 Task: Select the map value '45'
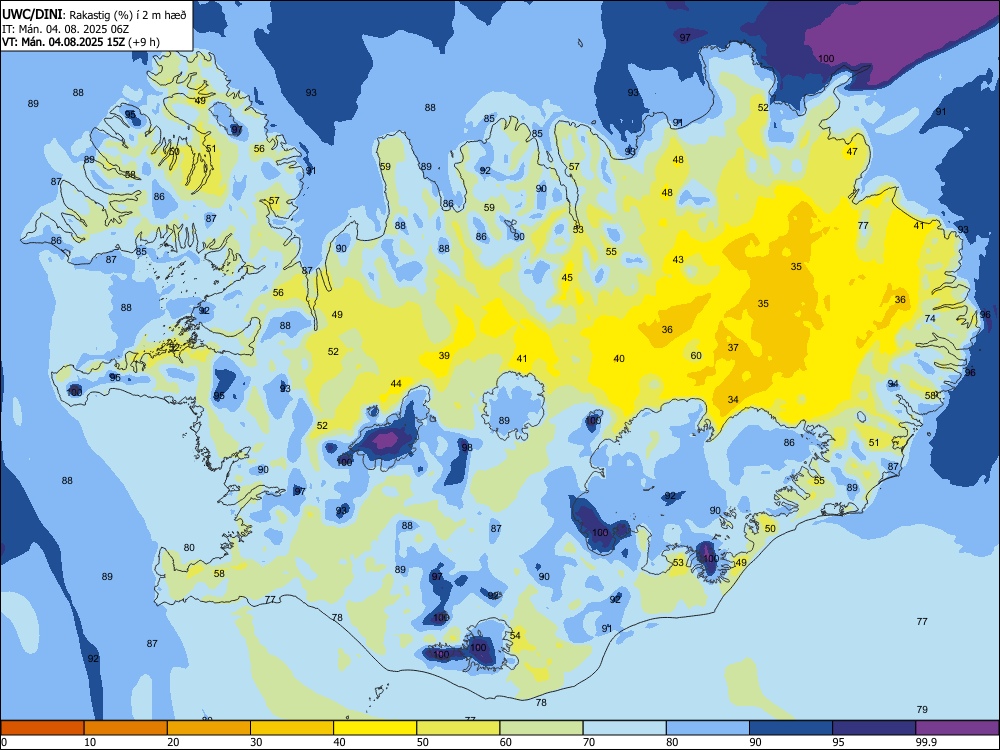pos(567,277)
